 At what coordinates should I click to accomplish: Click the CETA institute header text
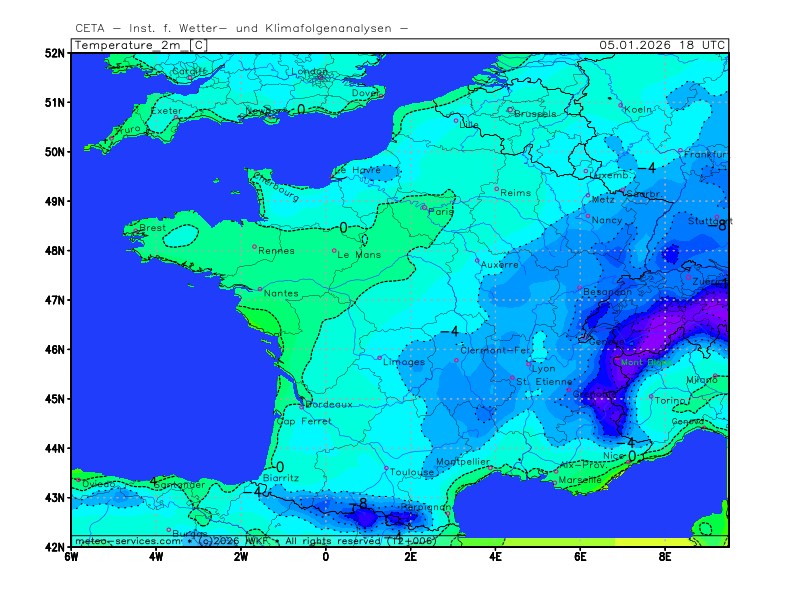(241, 28)
